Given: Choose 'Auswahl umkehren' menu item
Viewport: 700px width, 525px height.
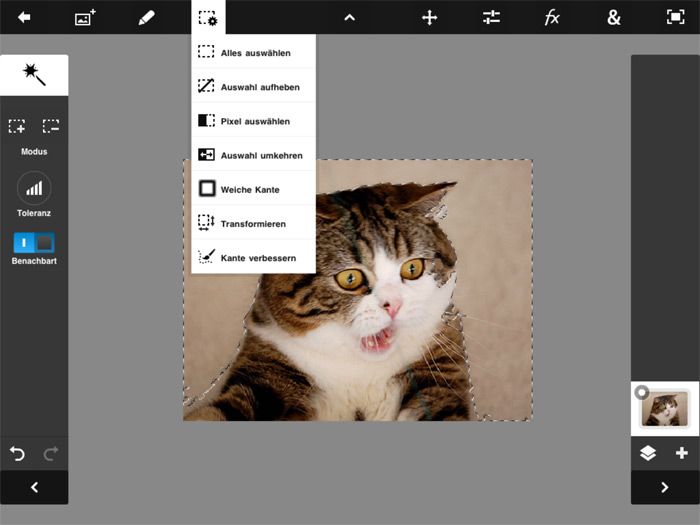Looking at the screenshot, I should (254, 155).
